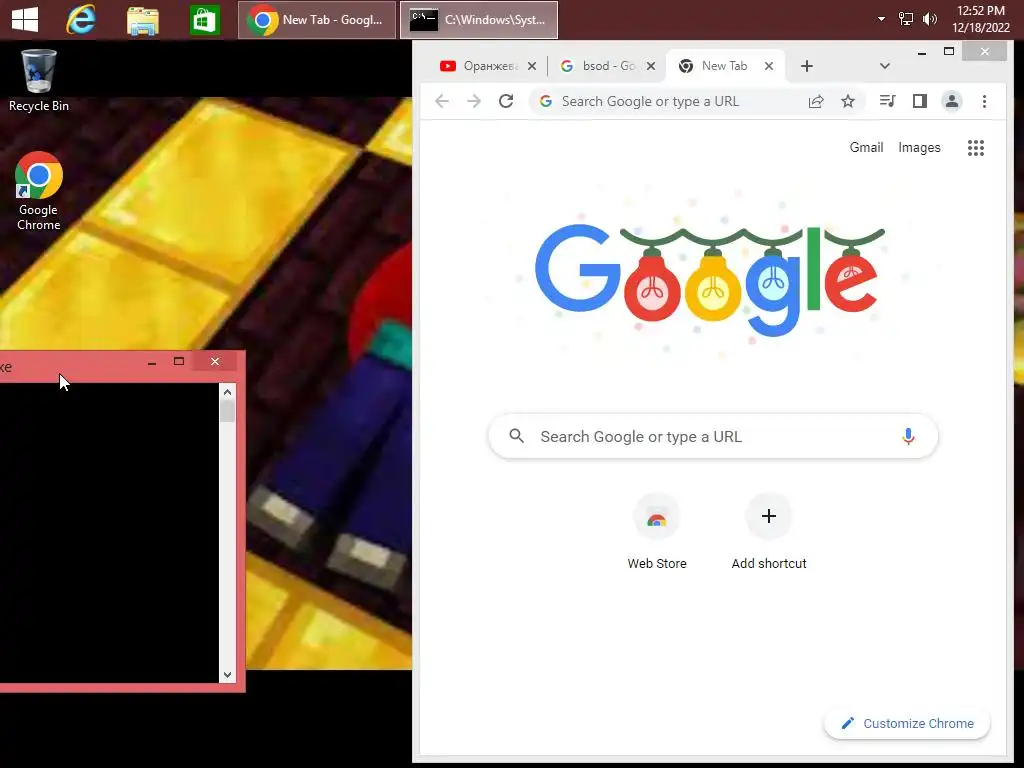Select the Recycle Bin desktop icon
The height and width of the screenshot is (768, 1024).
coord(39,80)
